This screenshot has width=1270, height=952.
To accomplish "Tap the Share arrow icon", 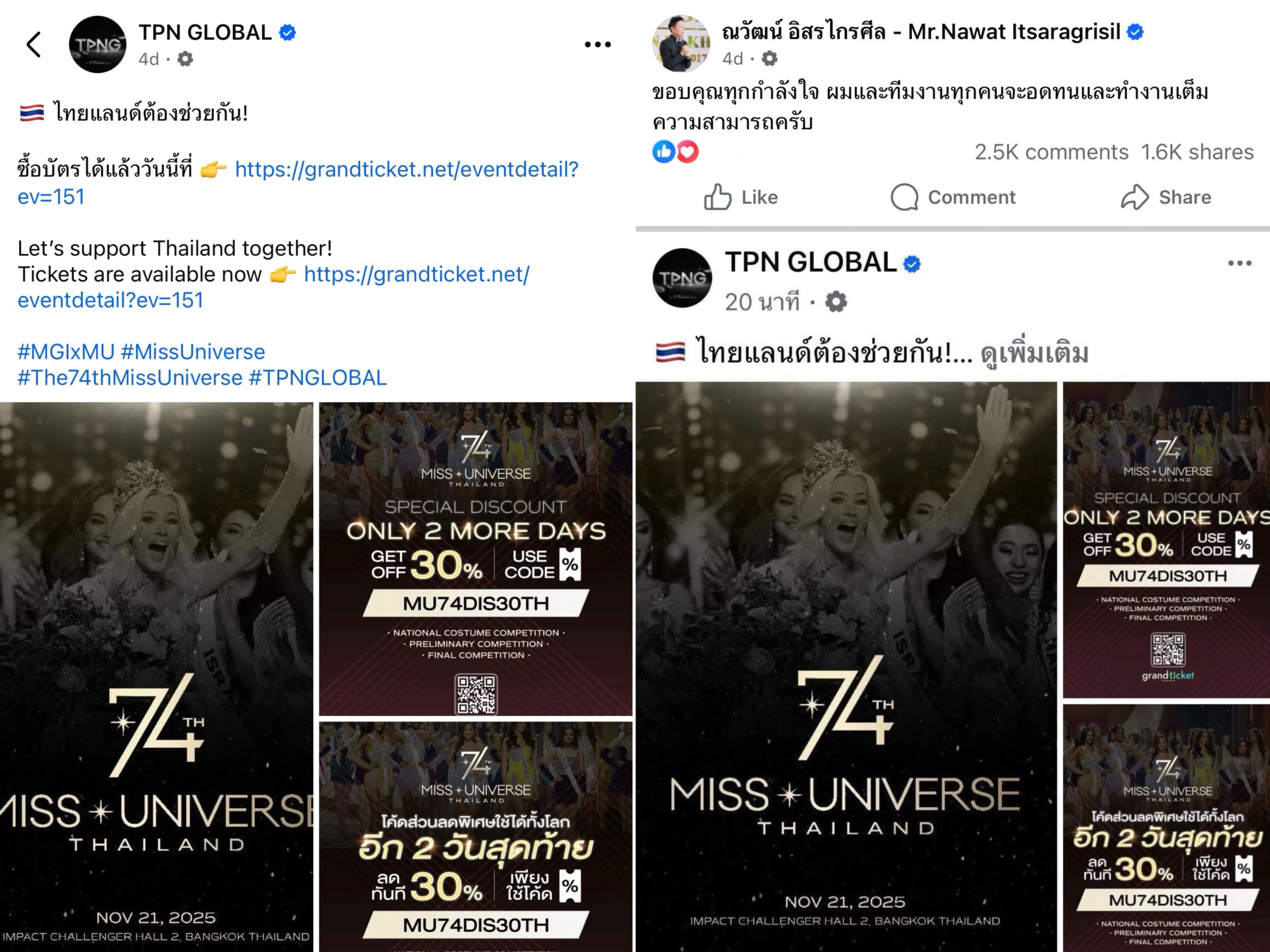I will tap(1135, 197).
